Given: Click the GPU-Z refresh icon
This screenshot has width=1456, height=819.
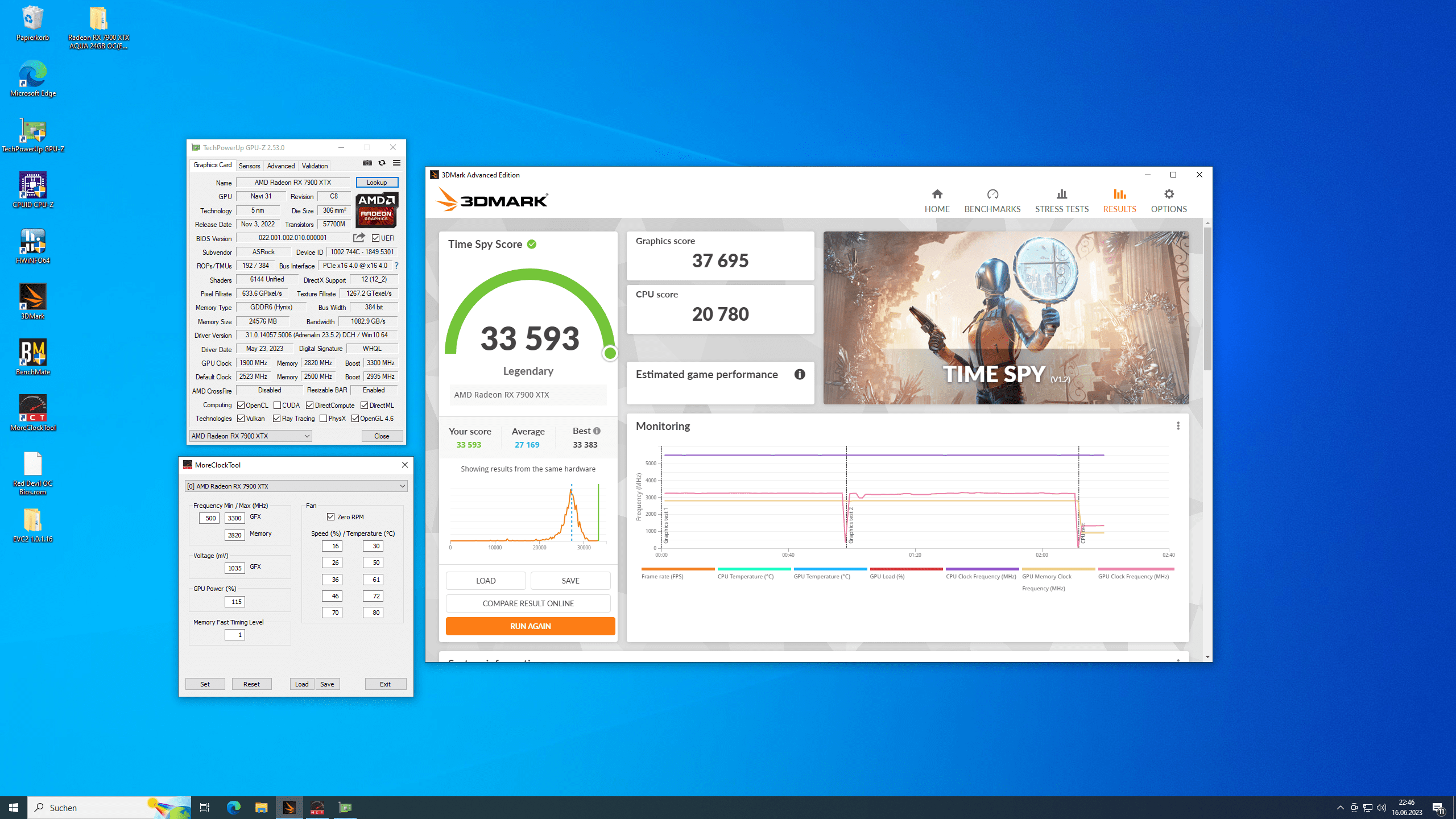Looking at the screenshot, I should 382,163.
